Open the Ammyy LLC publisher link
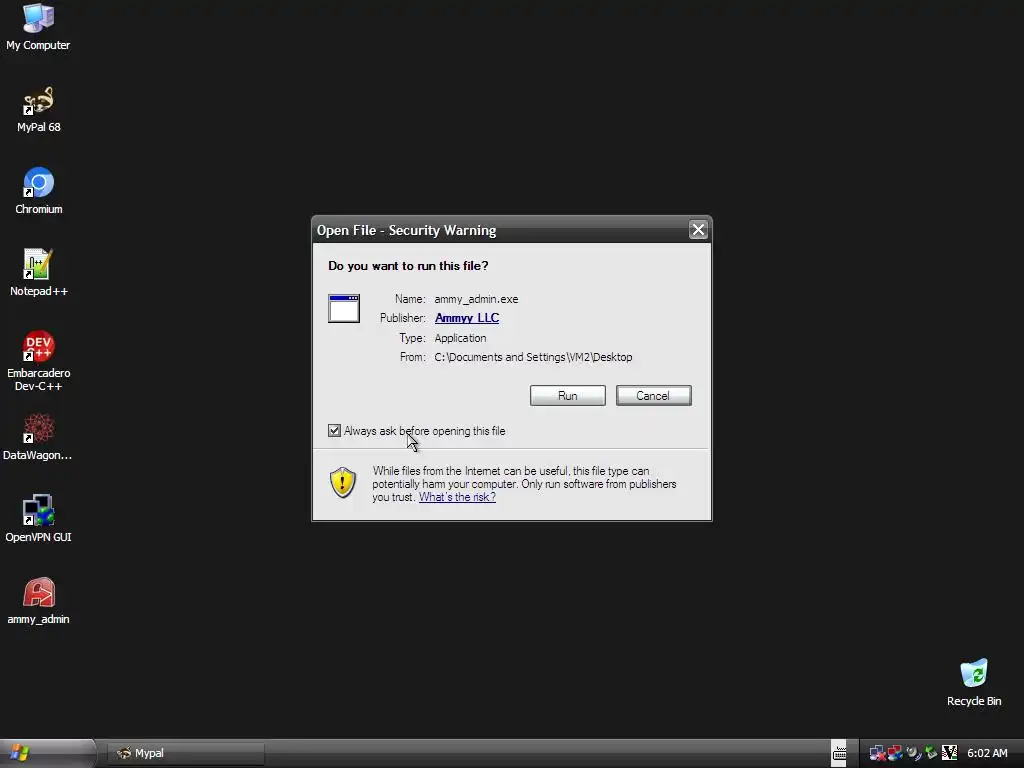Image resolution: width=1024 pixels, height=768 pixels. pos(467,318)
